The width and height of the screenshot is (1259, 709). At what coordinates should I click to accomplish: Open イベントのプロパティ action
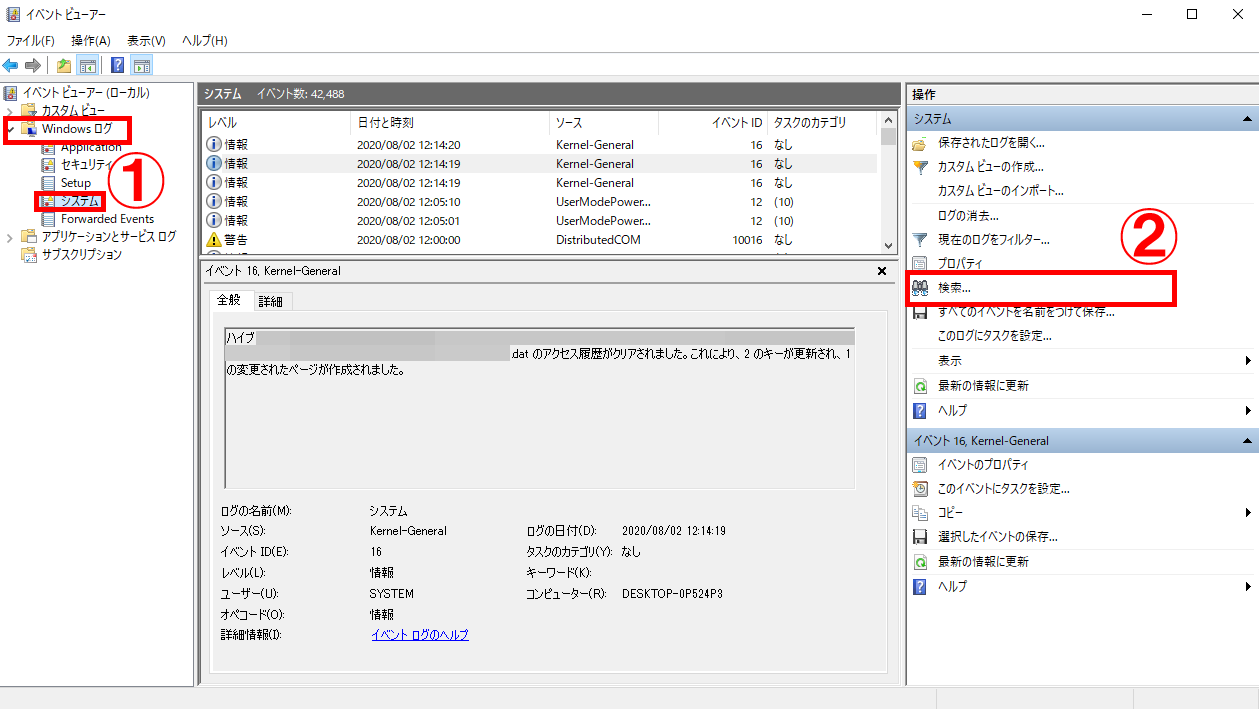pyautogui.click(x=983, y=465)
